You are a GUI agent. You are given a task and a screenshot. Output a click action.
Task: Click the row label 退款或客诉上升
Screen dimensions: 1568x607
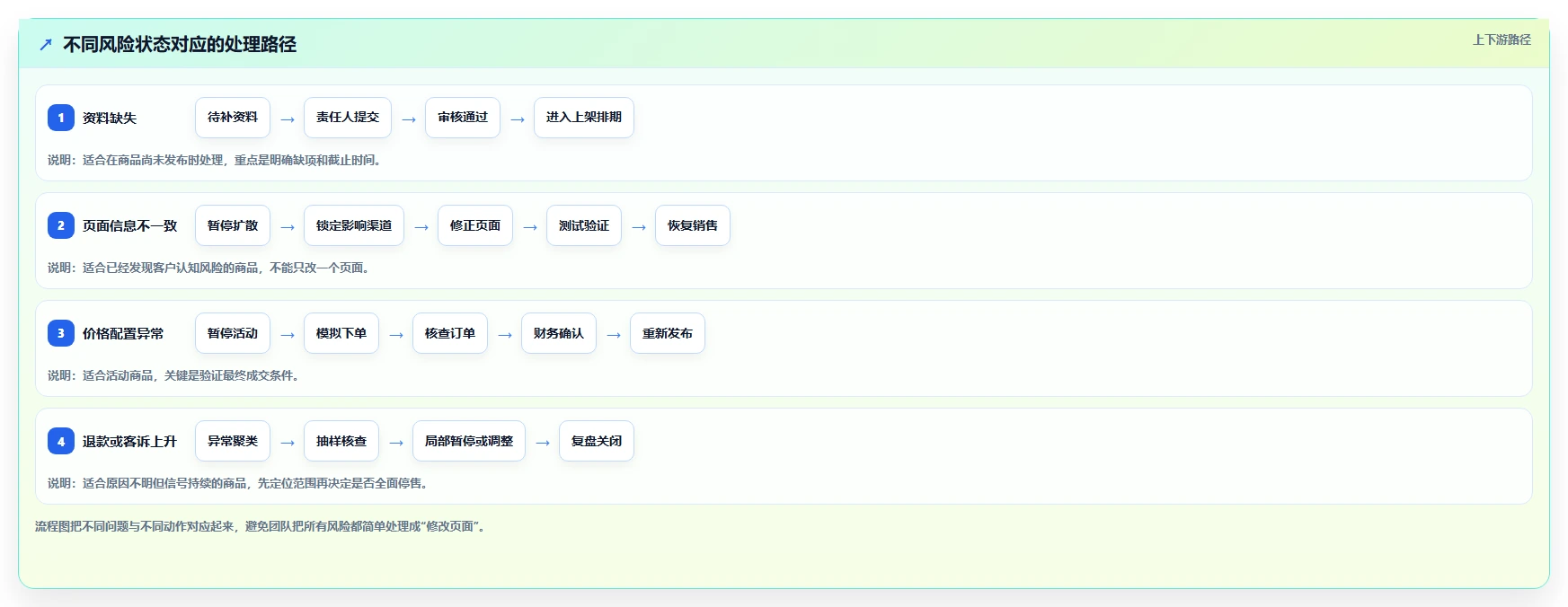coord(130,441)
